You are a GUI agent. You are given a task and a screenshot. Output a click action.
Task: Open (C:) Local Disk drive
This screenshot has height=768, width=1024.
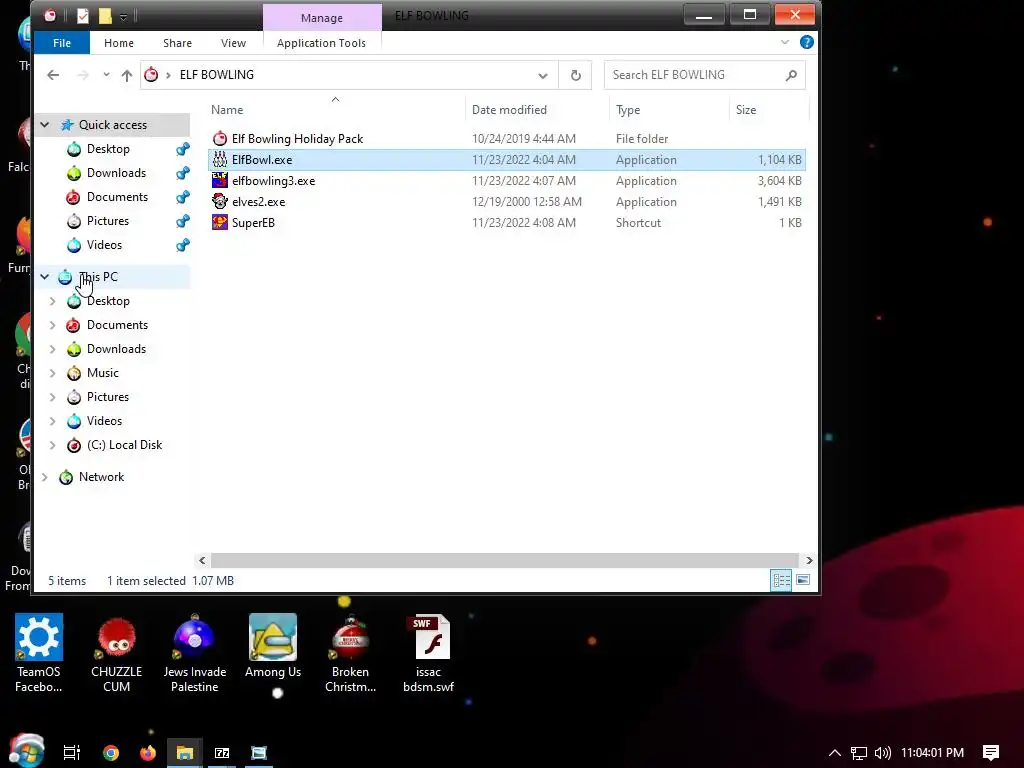coord(124,445)
